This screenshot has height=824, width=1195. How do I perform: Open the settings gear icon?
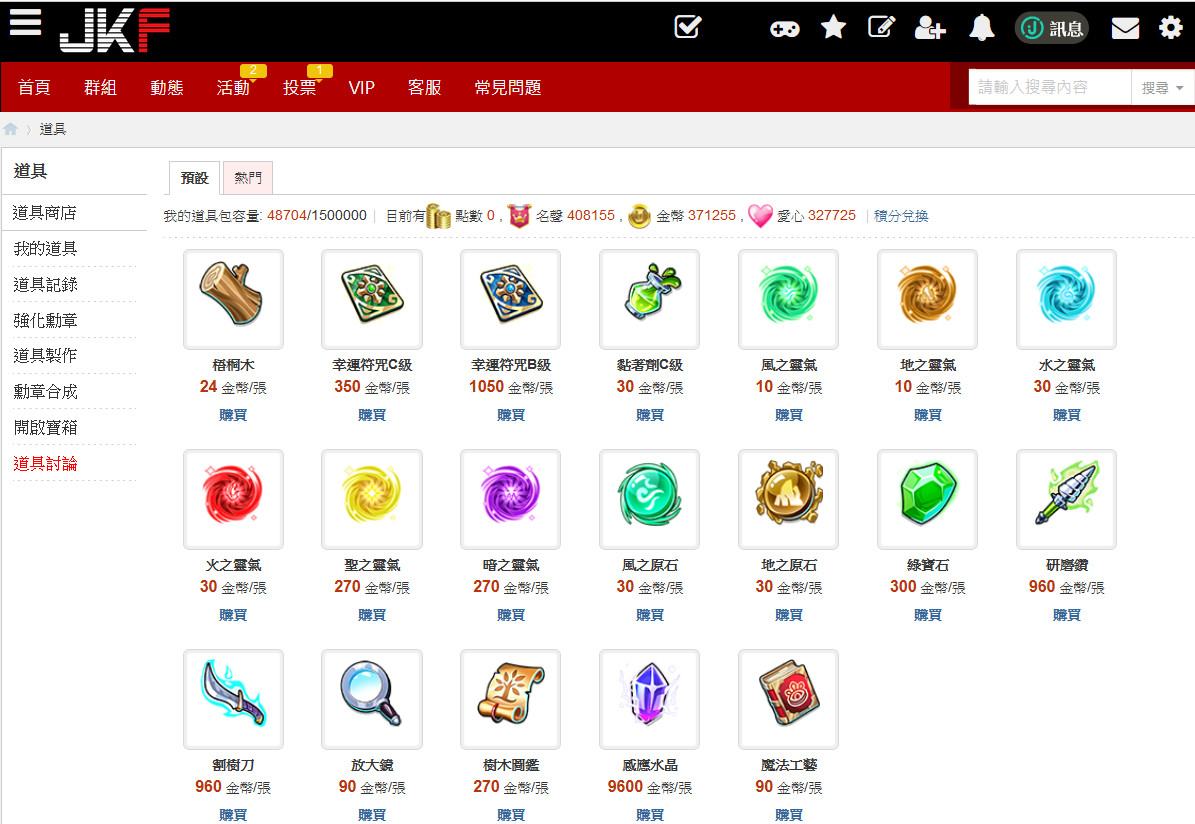1171,28
